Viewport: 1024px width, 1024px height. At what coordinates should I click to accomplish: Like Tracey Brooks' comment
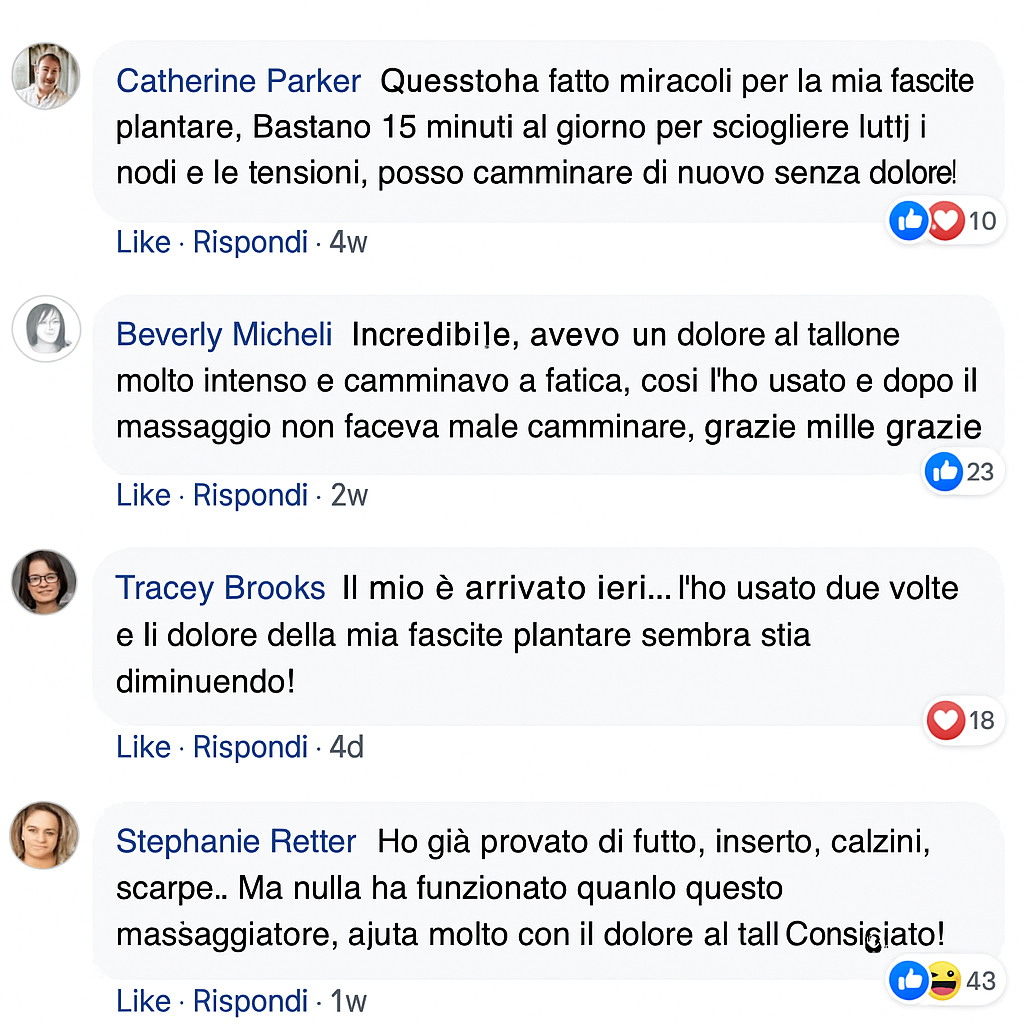(x=143, y=747)
